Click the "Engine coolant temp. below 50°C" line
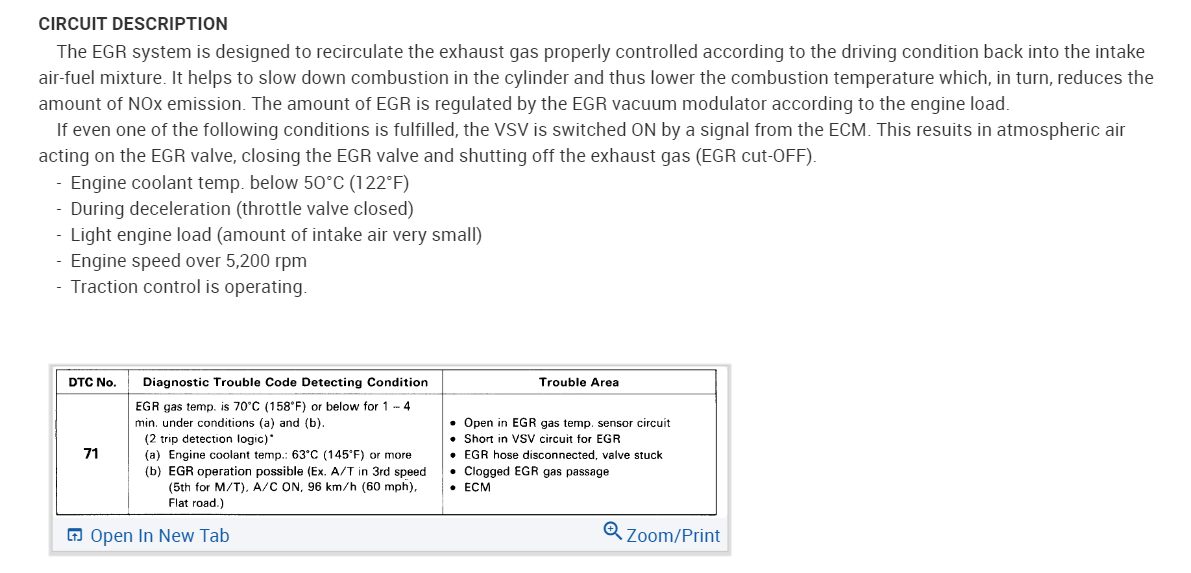Image resolution: width=1191 pixels, height=573 pixels. pos(240,183)
